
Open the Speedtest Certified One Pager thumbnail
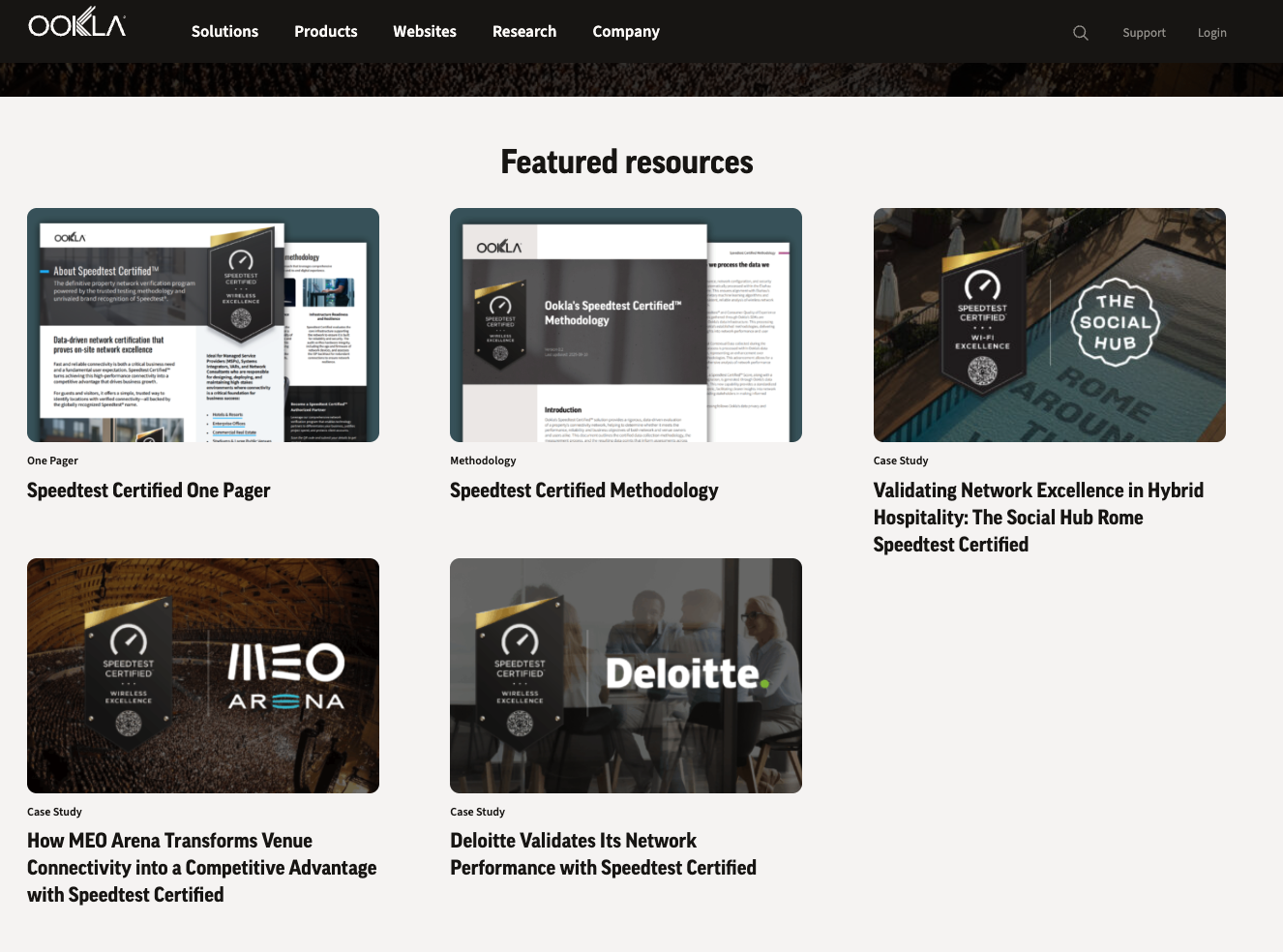203,325
